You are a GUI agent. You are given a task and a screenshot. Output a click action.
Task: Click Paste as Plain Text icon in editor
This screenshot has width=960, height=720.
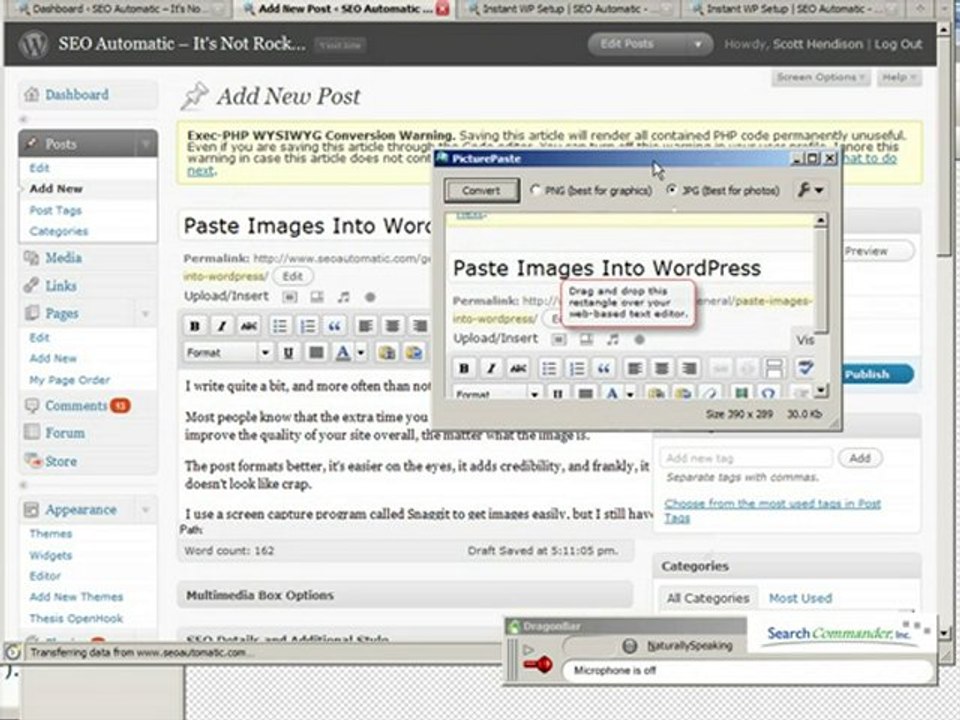click(386, 353)
